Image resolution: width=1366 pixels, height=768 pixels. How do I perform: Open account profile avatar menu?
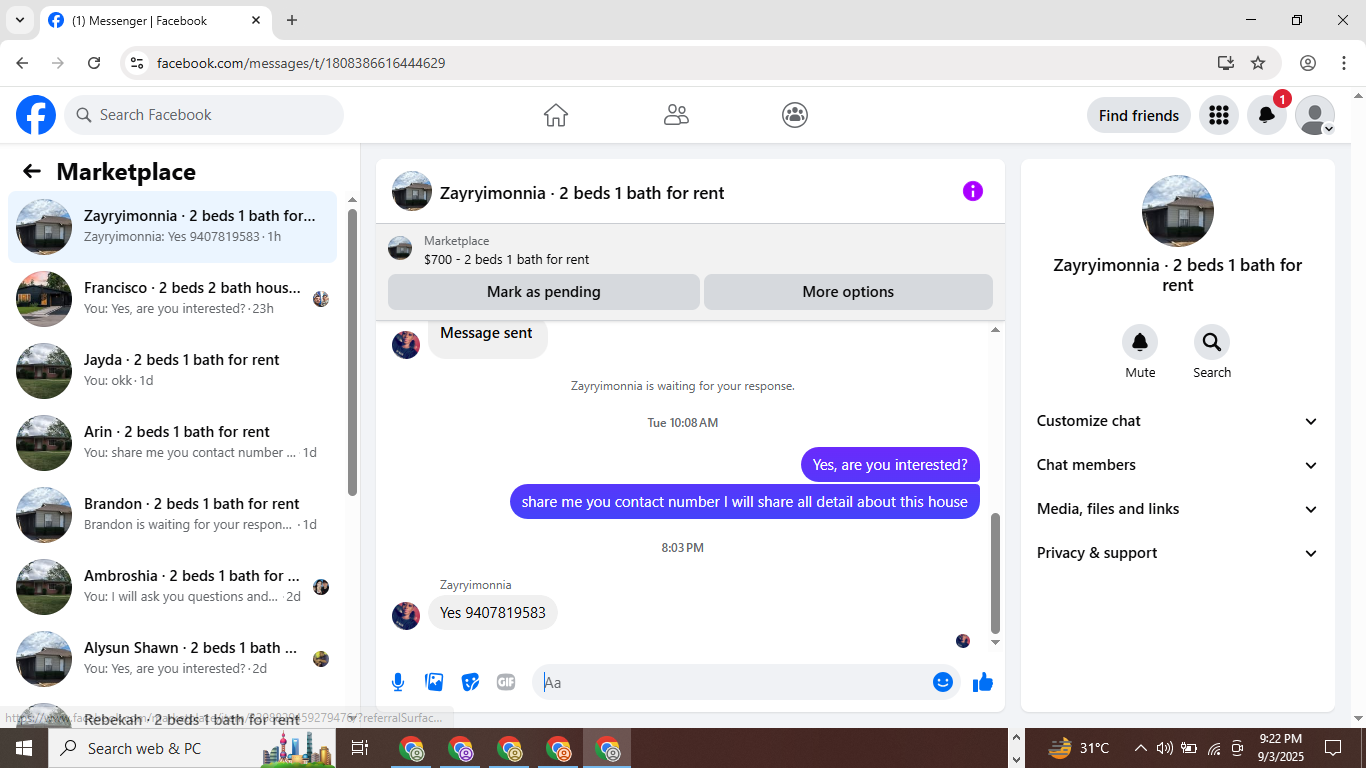point(1315,115)
